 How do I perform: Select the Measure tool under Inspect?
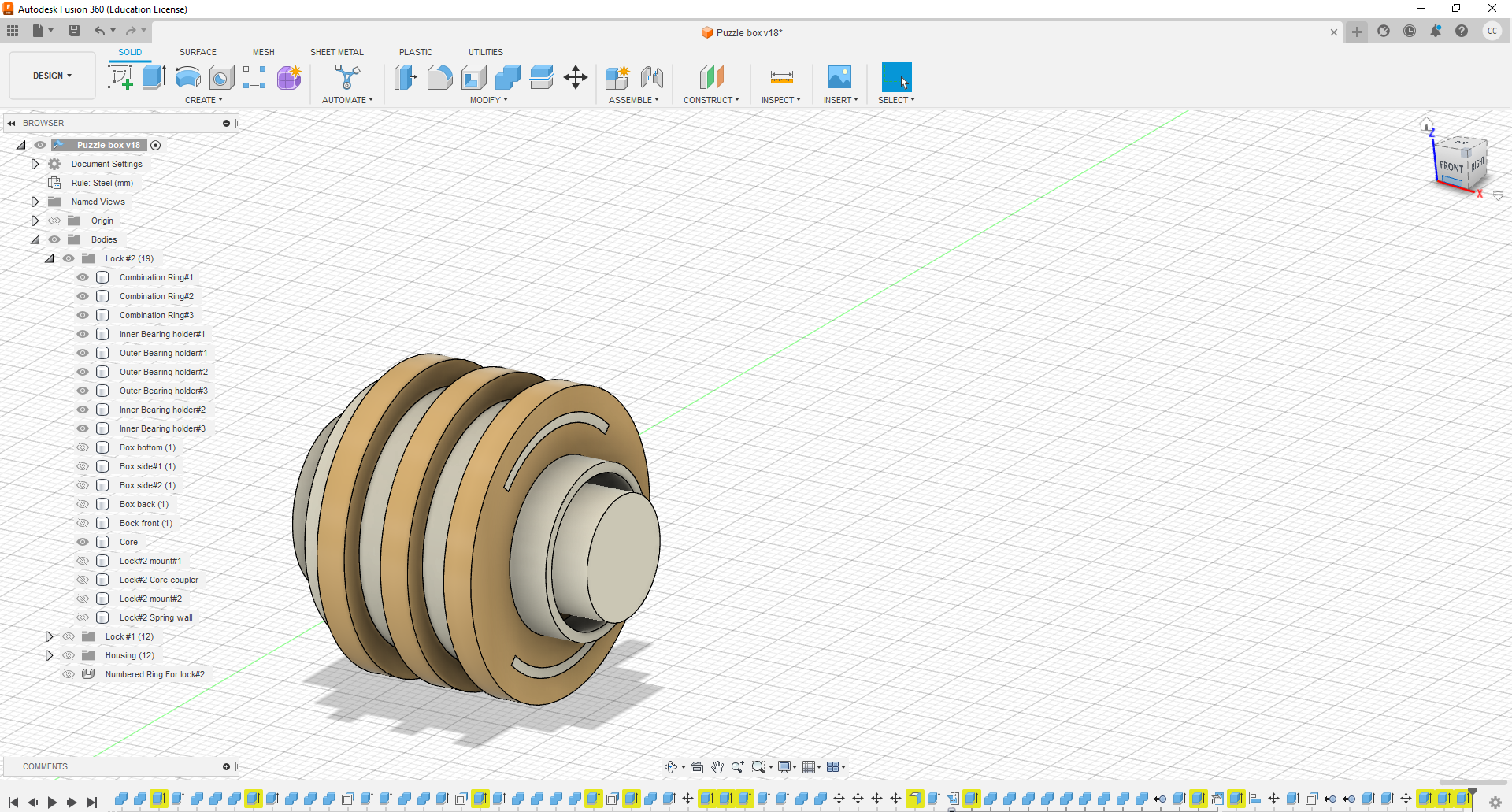click(x=780, y=77)
